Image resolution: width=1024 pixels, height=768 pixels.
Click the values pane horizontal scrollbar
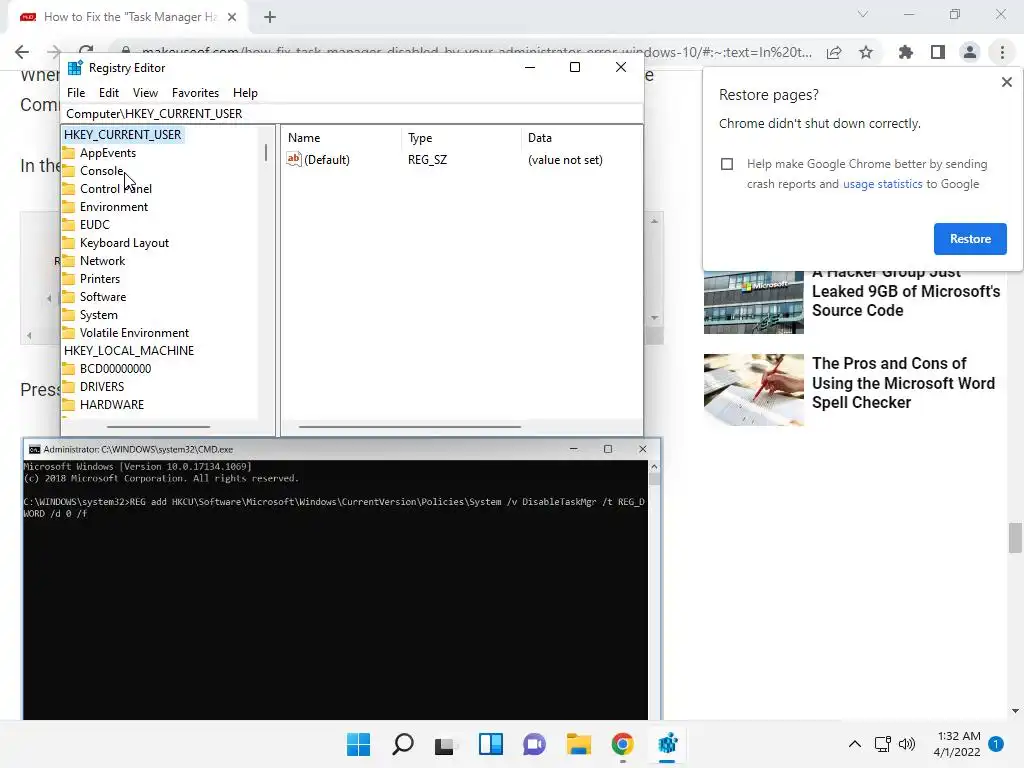[x=409, y=426]
